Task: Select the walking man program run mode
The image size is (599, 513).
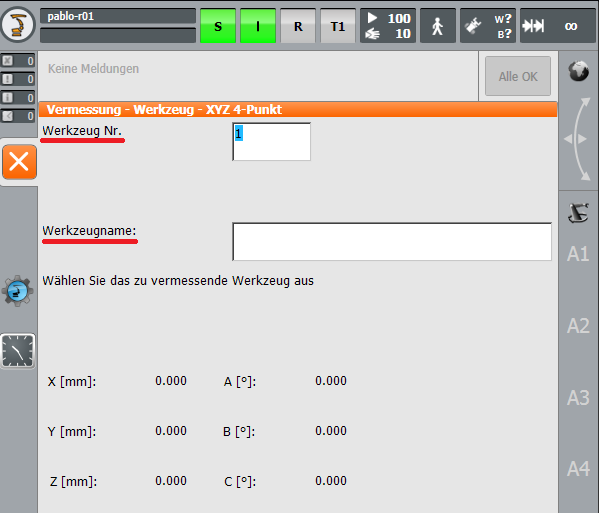Action: click(438, 26)
